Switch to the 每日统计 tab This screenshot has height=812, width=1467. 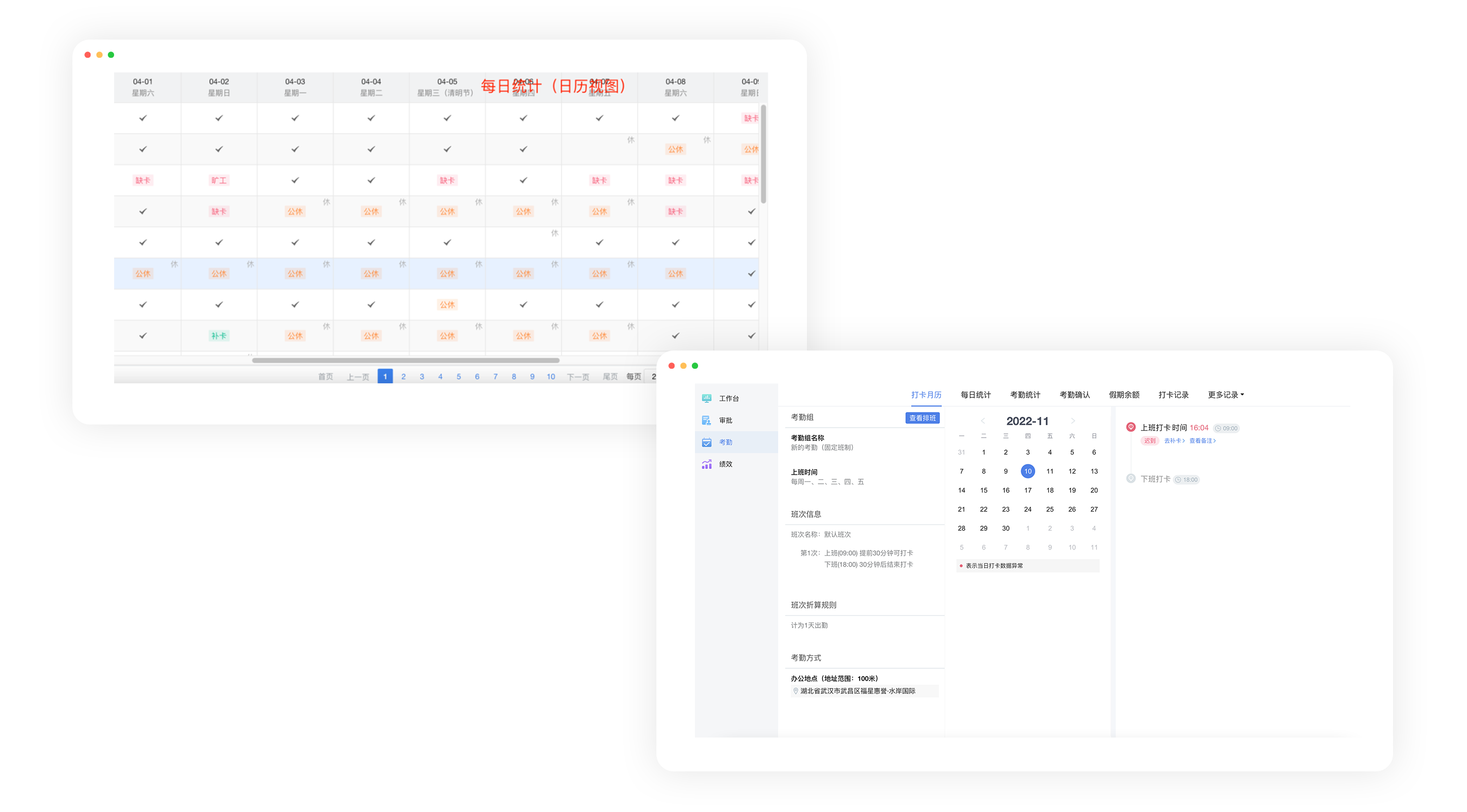click(x=975, y=395)
